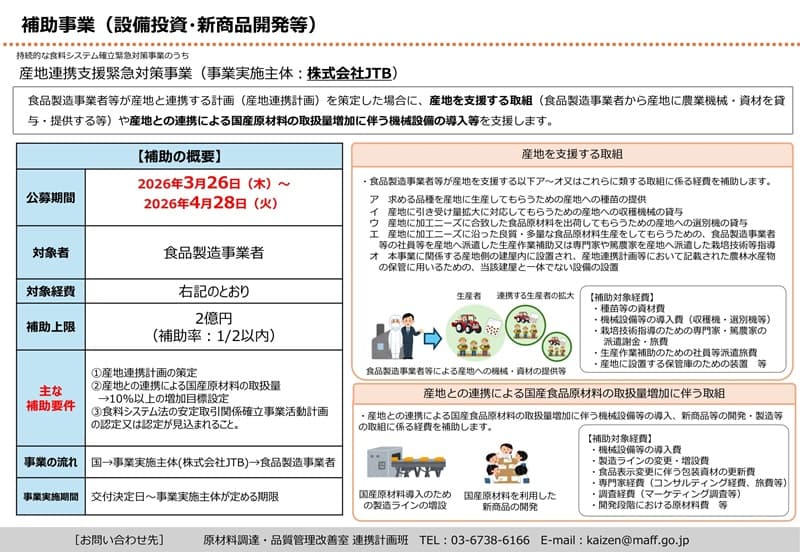This screenshot has height=552, width=800.
Task: Click the （補助率：1/2以内） text
Action: coord(214,335)
